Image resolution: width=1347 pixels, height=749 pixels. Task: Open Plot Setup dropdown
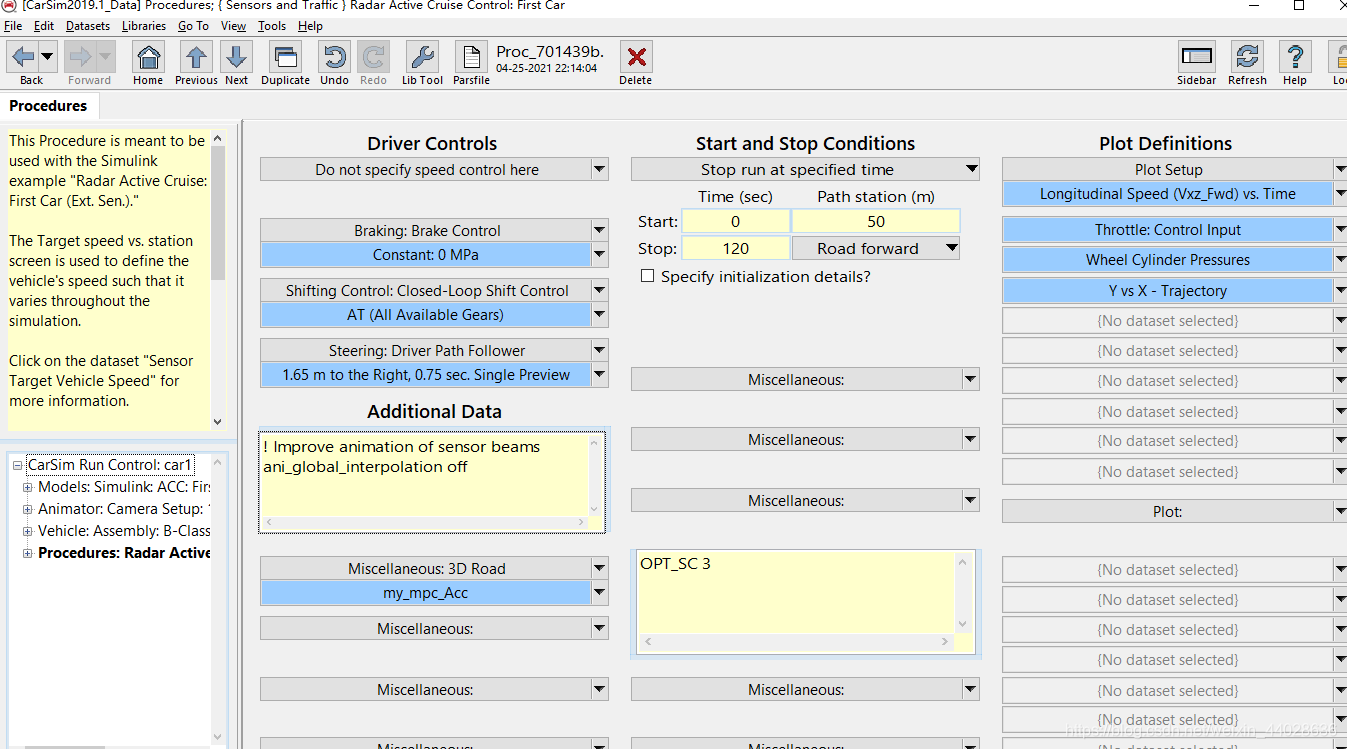pos(1175,170)
